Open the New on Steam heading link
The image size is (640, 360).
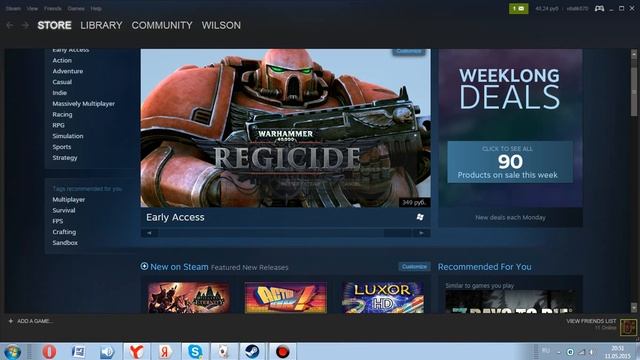179,267
